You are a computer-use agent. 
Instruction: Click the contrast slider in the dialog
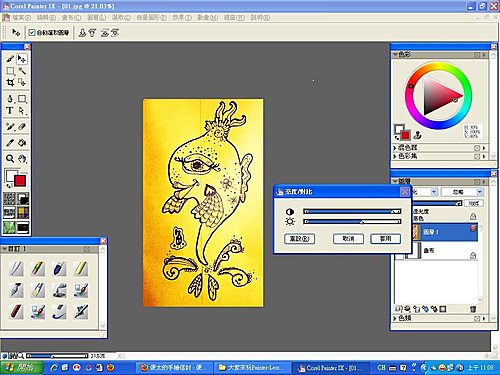pos(352,211)
